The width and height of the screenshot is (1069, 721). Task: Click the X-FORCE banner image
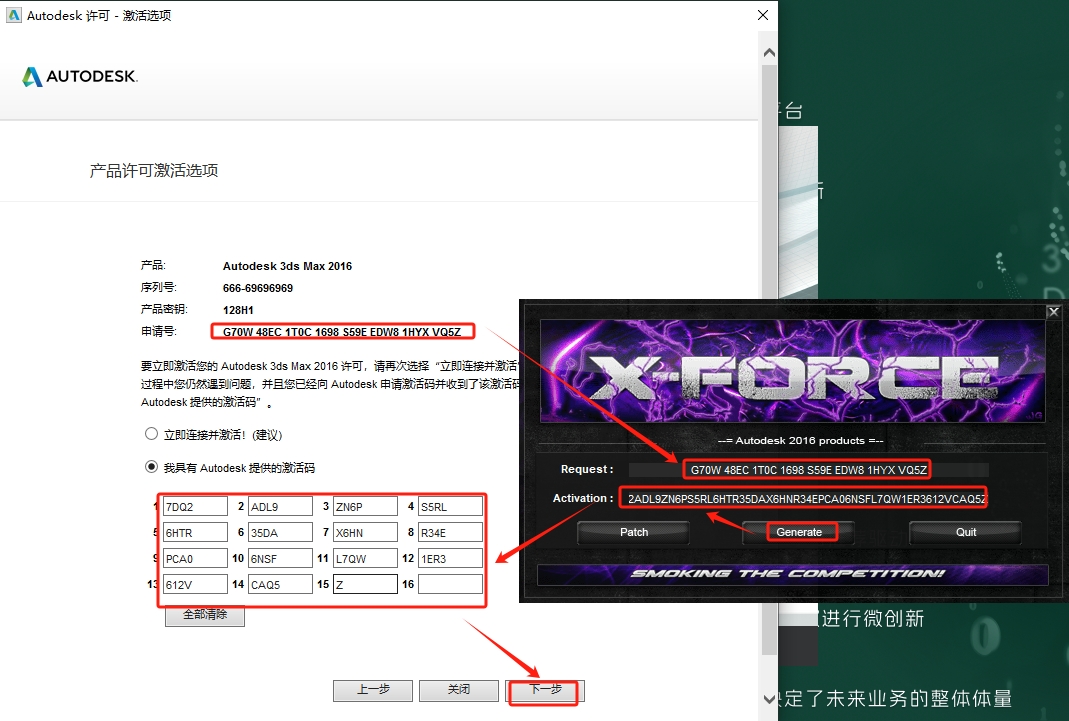(x=792, y=371)
